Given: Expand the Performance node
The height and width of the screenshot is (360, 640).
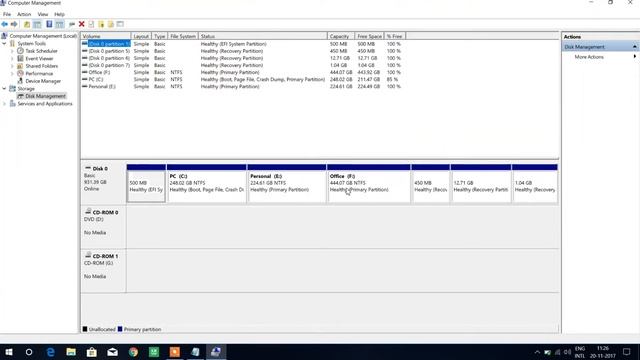Looking at the screenshot, I should click(x=12, y=73).
